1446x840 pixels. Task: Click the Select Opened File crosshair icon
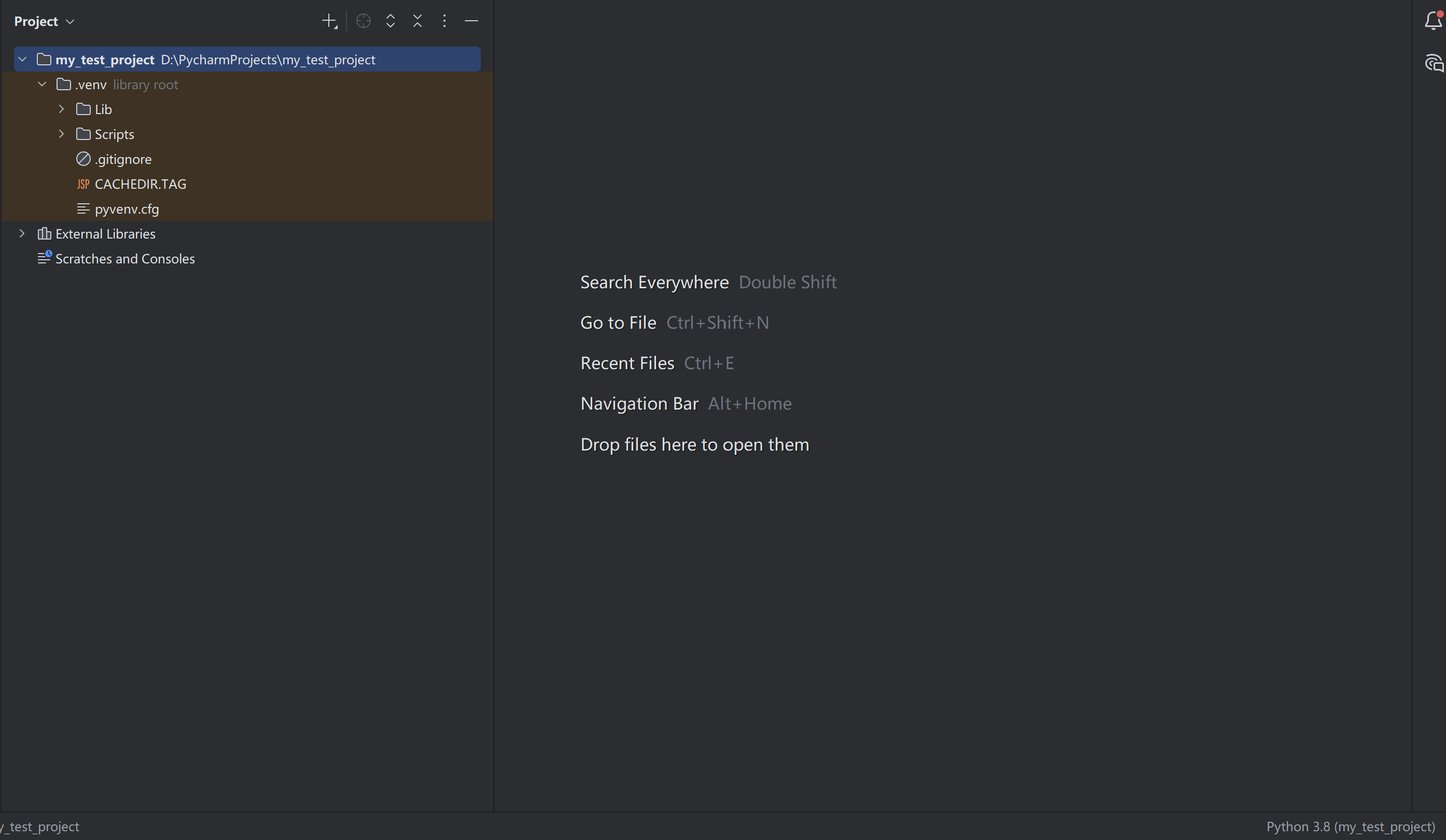[363, 21]
